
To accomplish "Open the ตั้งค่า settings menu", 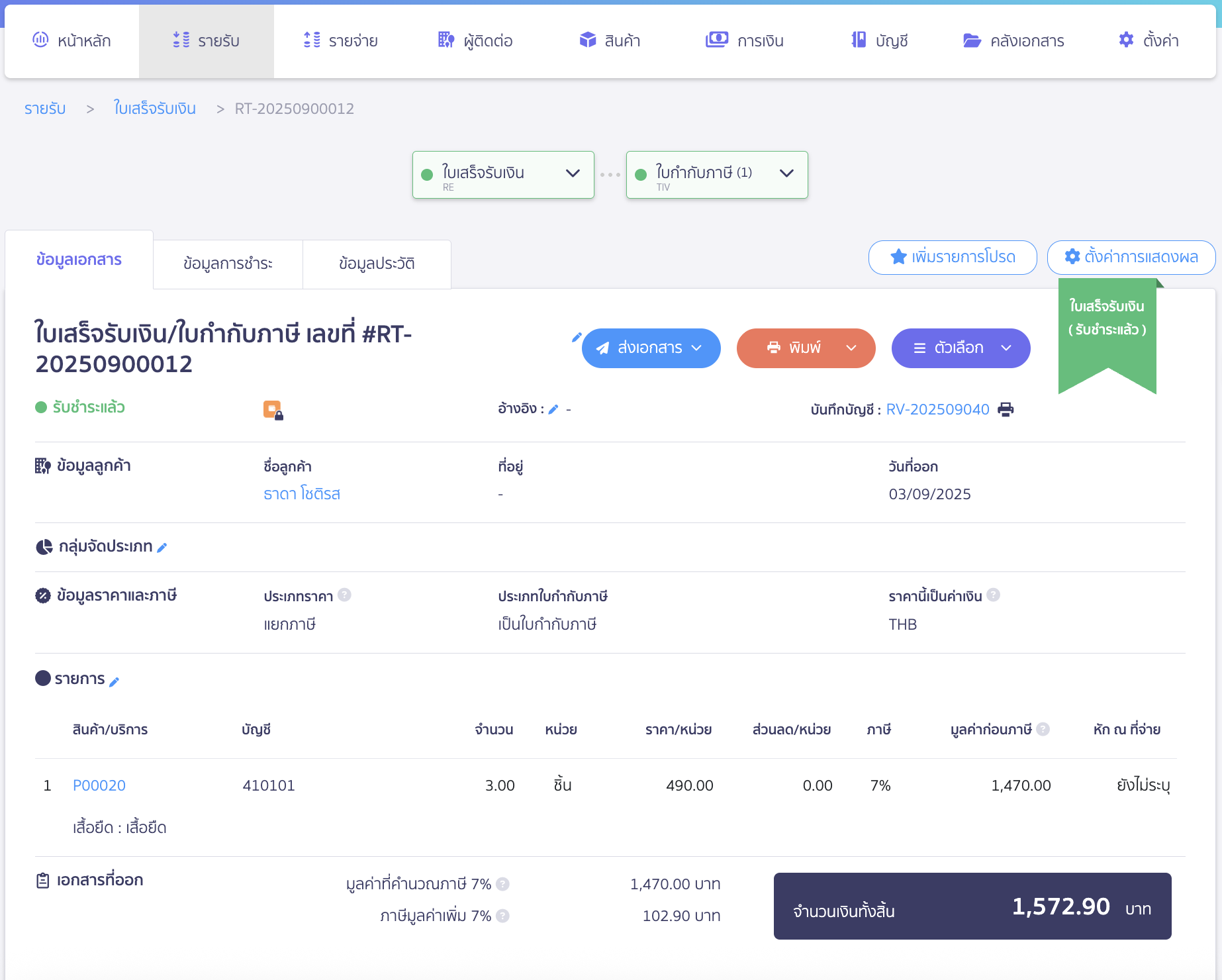I will [1149, 41].
